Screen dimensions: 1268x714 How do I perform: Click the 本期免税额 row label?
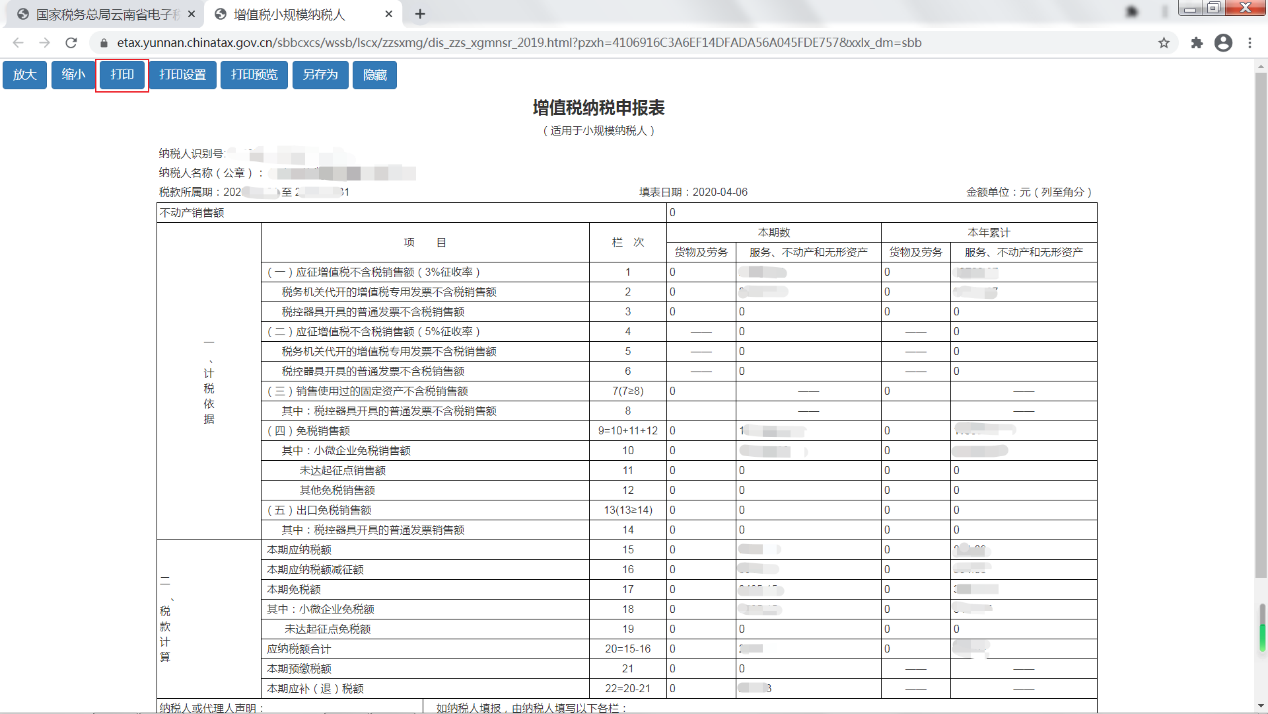pos(294,590)
